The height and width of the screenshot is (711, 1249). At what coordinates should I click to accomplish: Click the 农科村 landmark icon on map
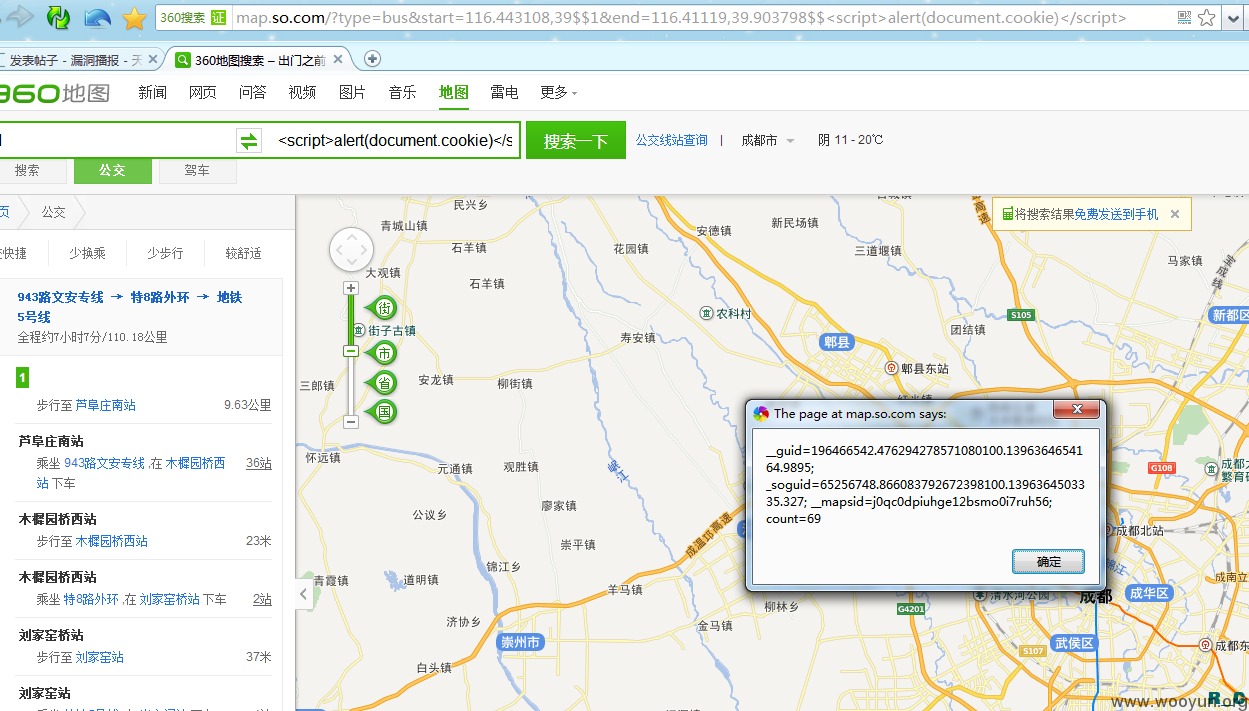pyautogui.click(x=707, y=313)
